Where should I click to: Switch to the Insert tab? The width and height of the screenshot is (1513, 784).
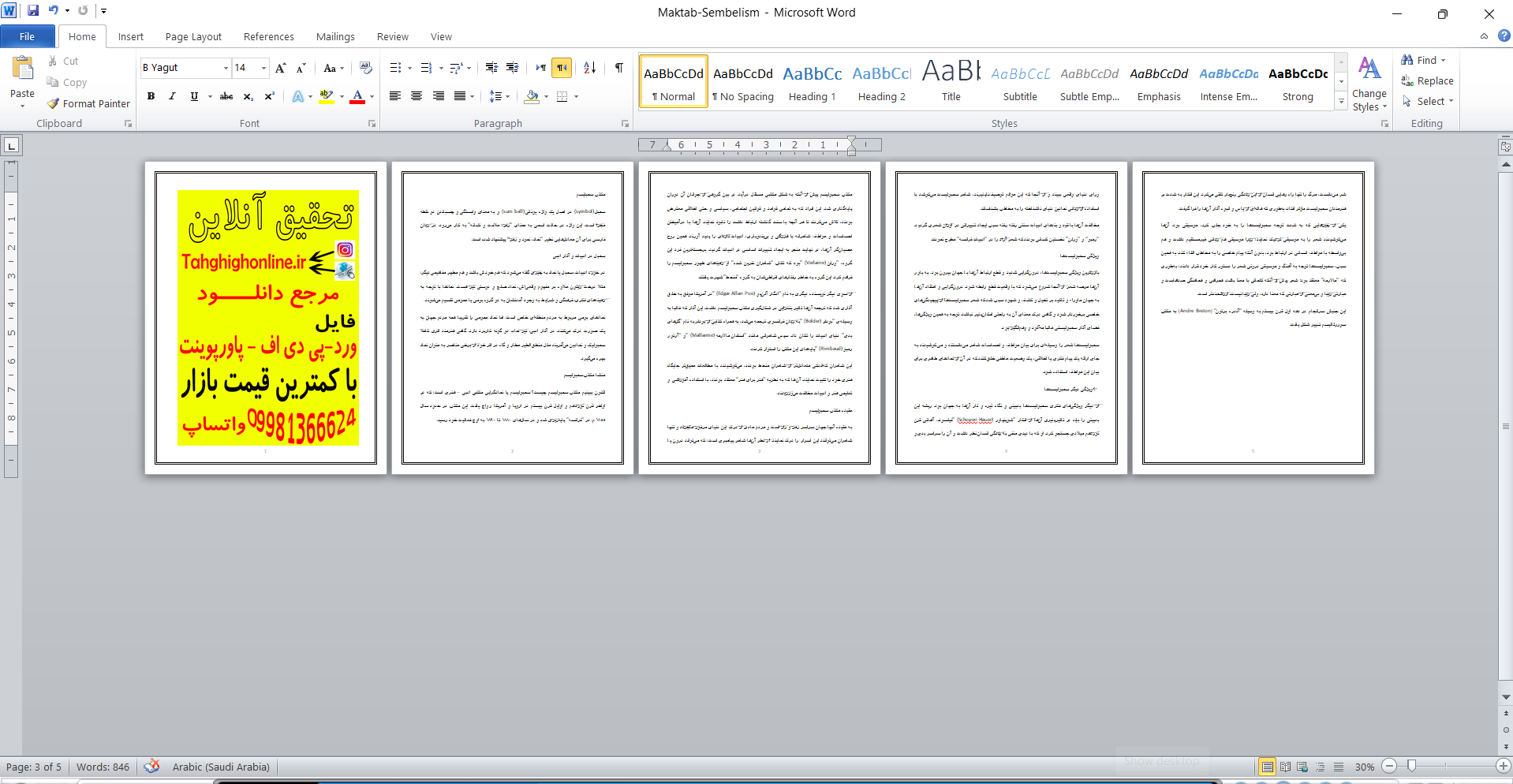(131, 36)
